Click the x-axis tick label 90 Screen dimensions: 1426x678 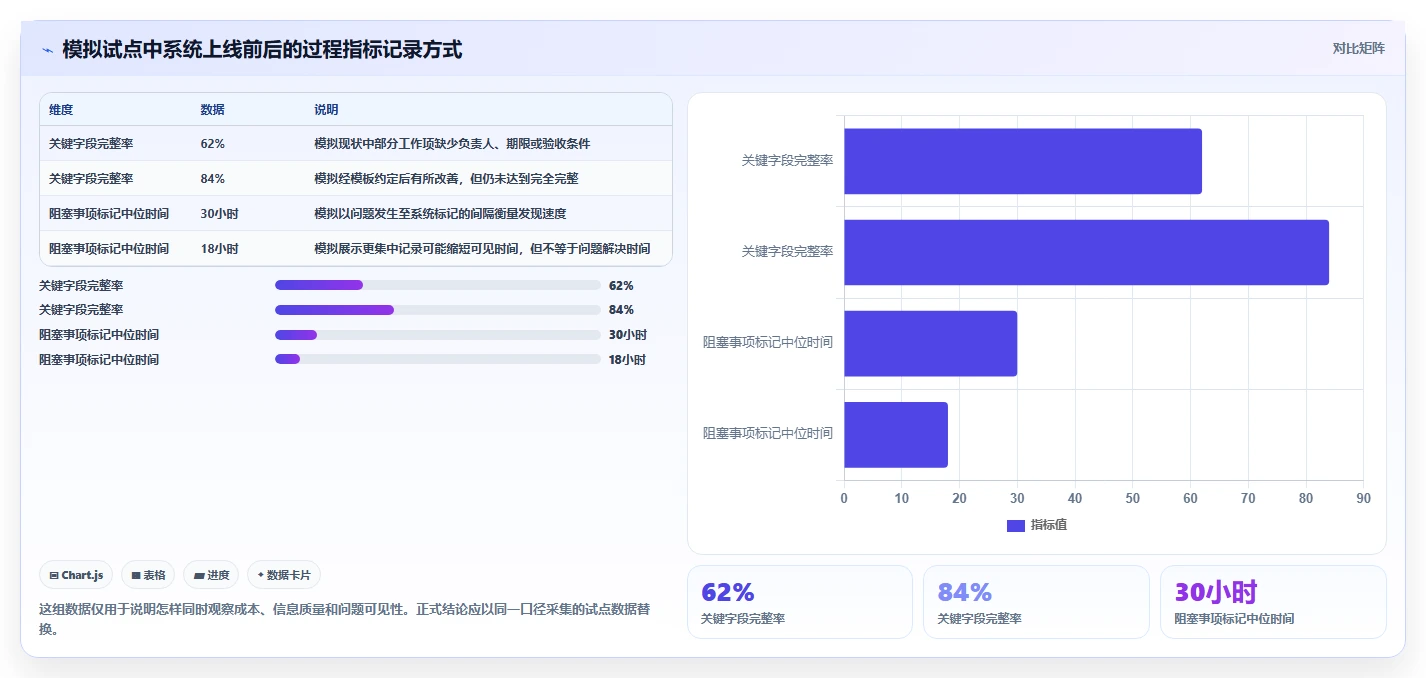(1363, 498)
